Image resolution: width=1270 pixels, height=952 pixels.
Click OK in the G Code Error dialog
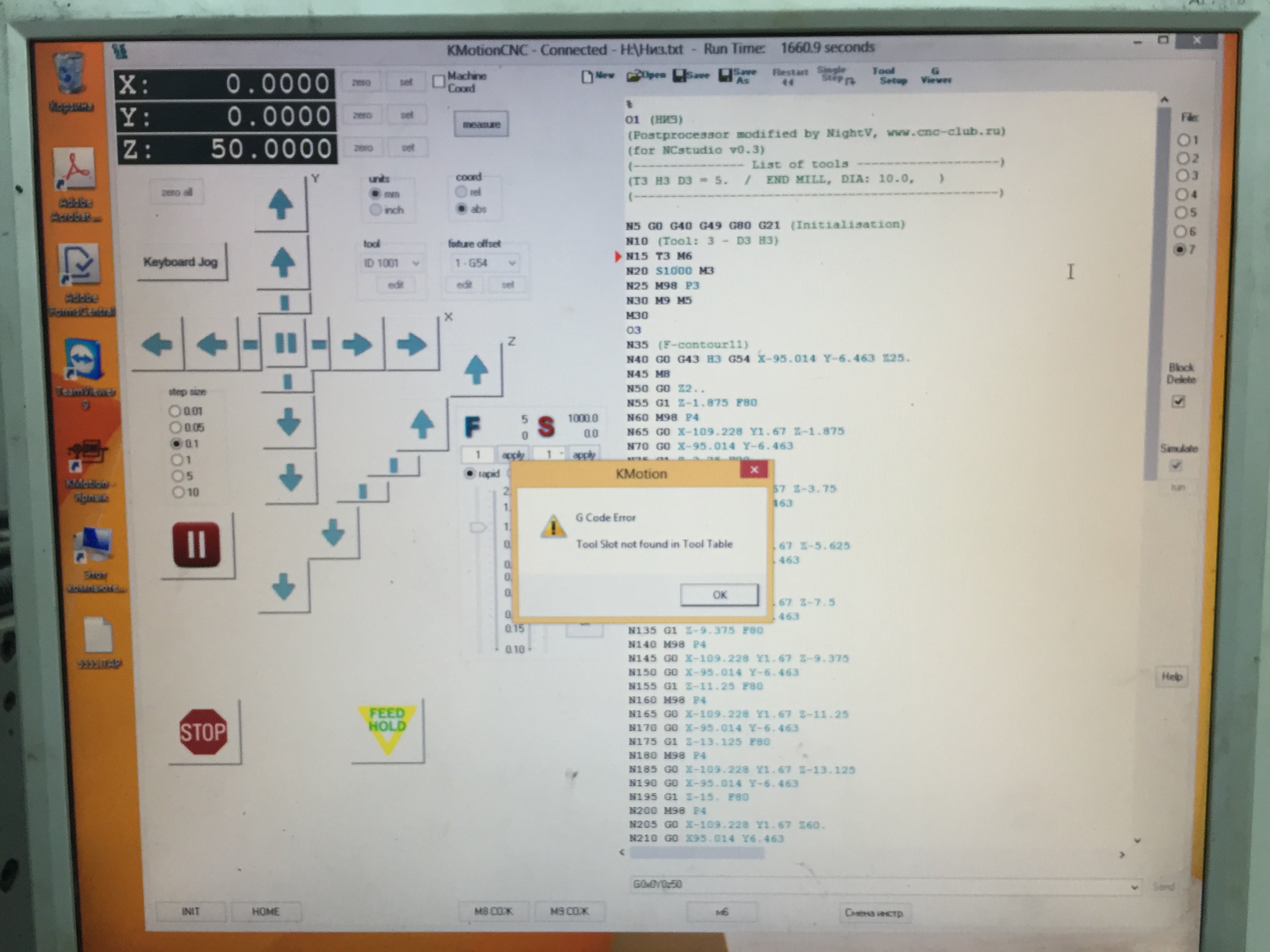(x=719, y=595)
